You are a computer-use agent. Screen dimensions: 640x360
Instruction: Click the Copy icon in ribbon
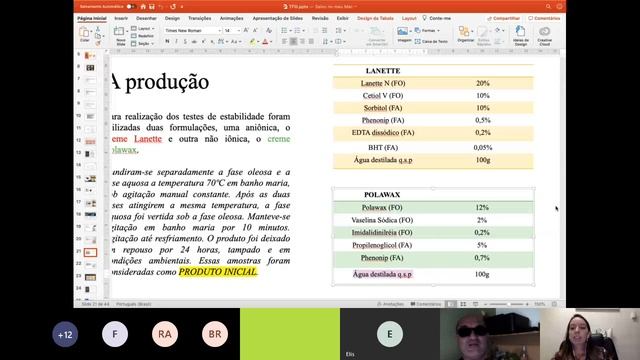pyautogui.click(x=98, y=36)
